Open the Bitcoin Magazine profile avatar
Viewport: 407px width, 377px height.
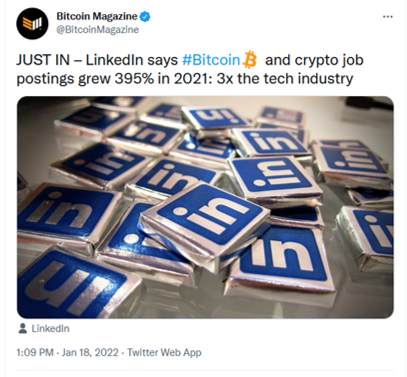pyautogui.click(x=32, y=24)
